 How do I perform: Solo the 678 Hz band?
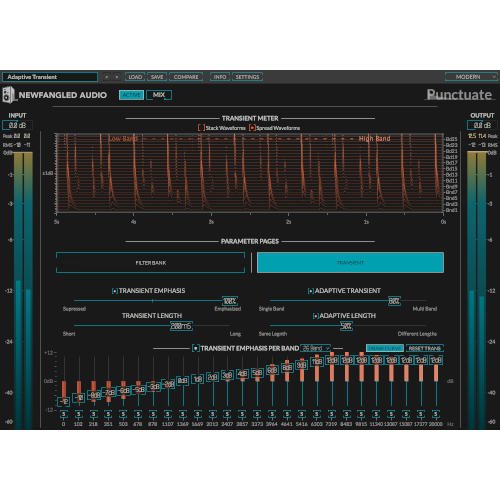pyautogui.click(x=138, y=414)
